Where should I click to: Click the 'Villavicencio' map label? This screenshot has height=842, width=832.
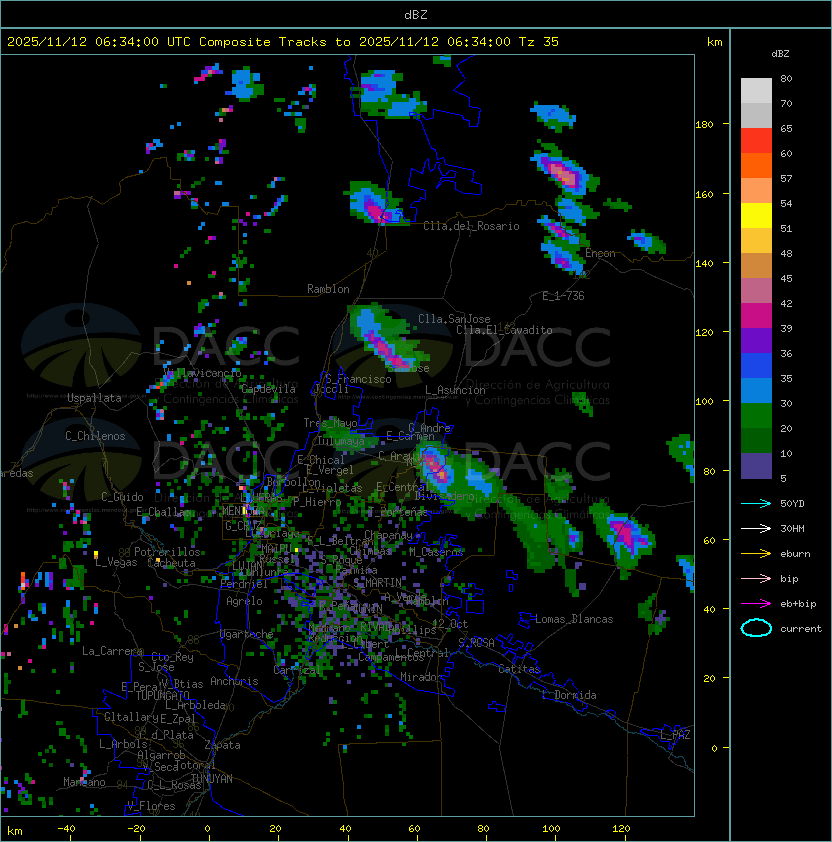(202, 373)
